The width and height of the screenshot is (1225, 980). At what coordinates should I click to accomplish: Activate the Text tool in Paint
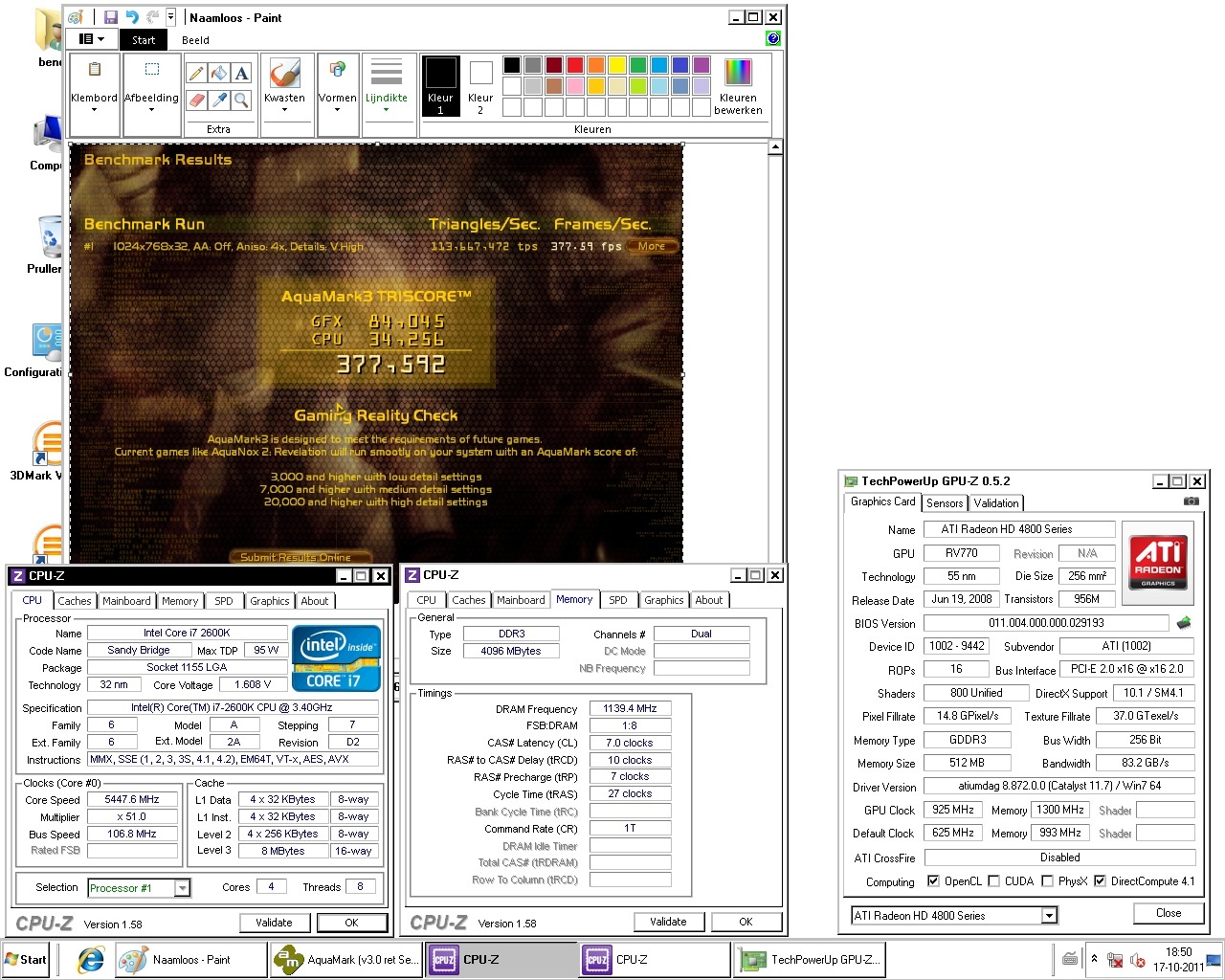coord(241,74)
